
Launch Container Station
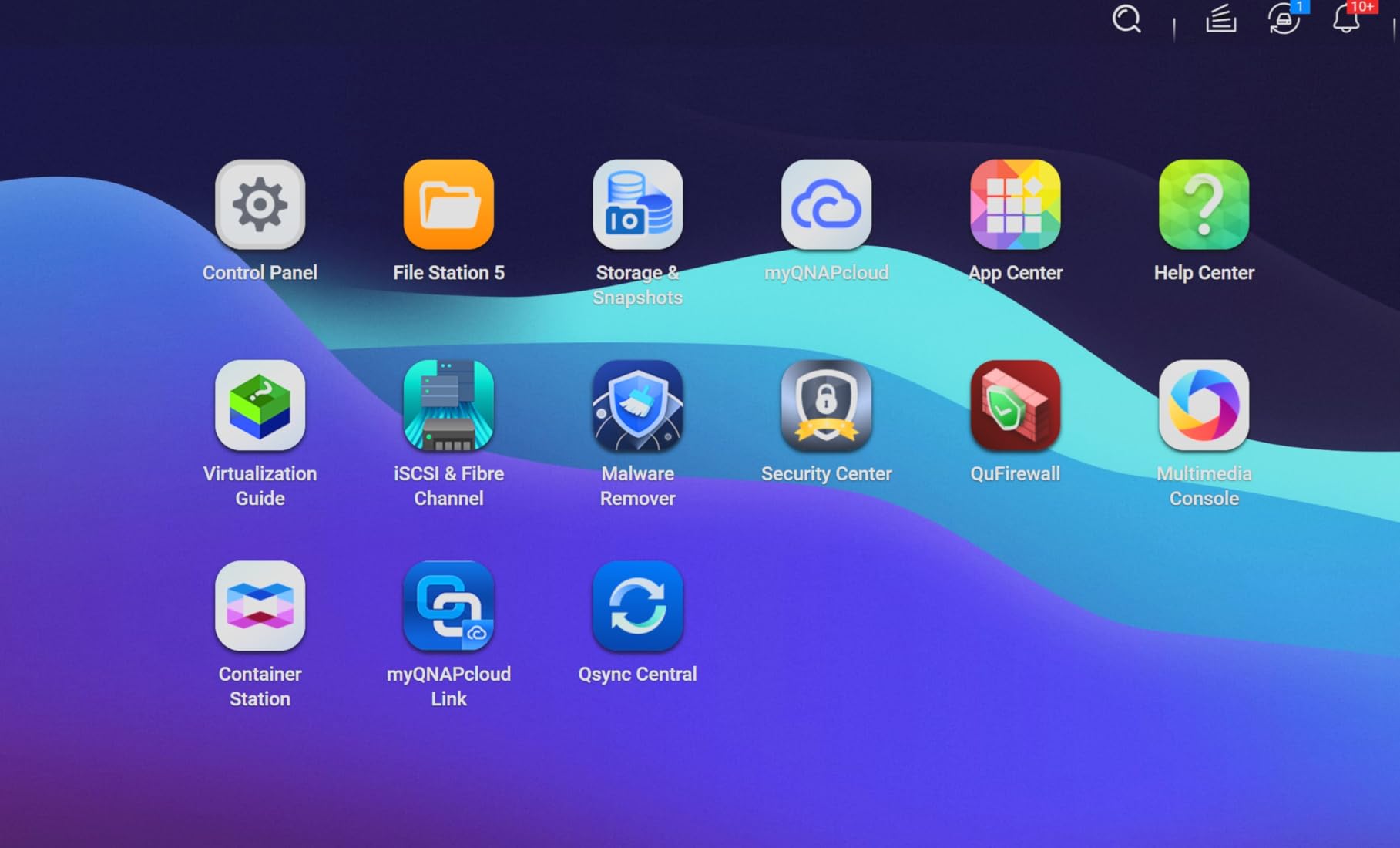[260, 606]
